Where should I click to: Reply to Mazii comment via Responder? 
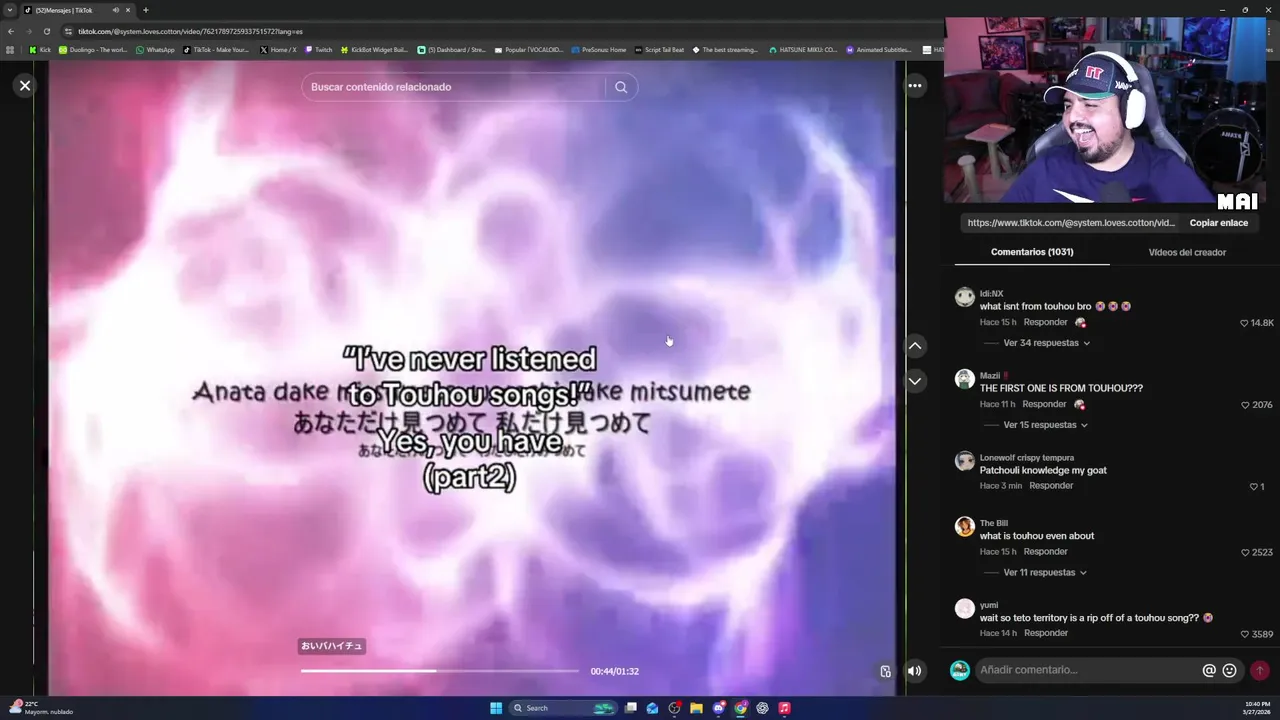pos(1045,404)
